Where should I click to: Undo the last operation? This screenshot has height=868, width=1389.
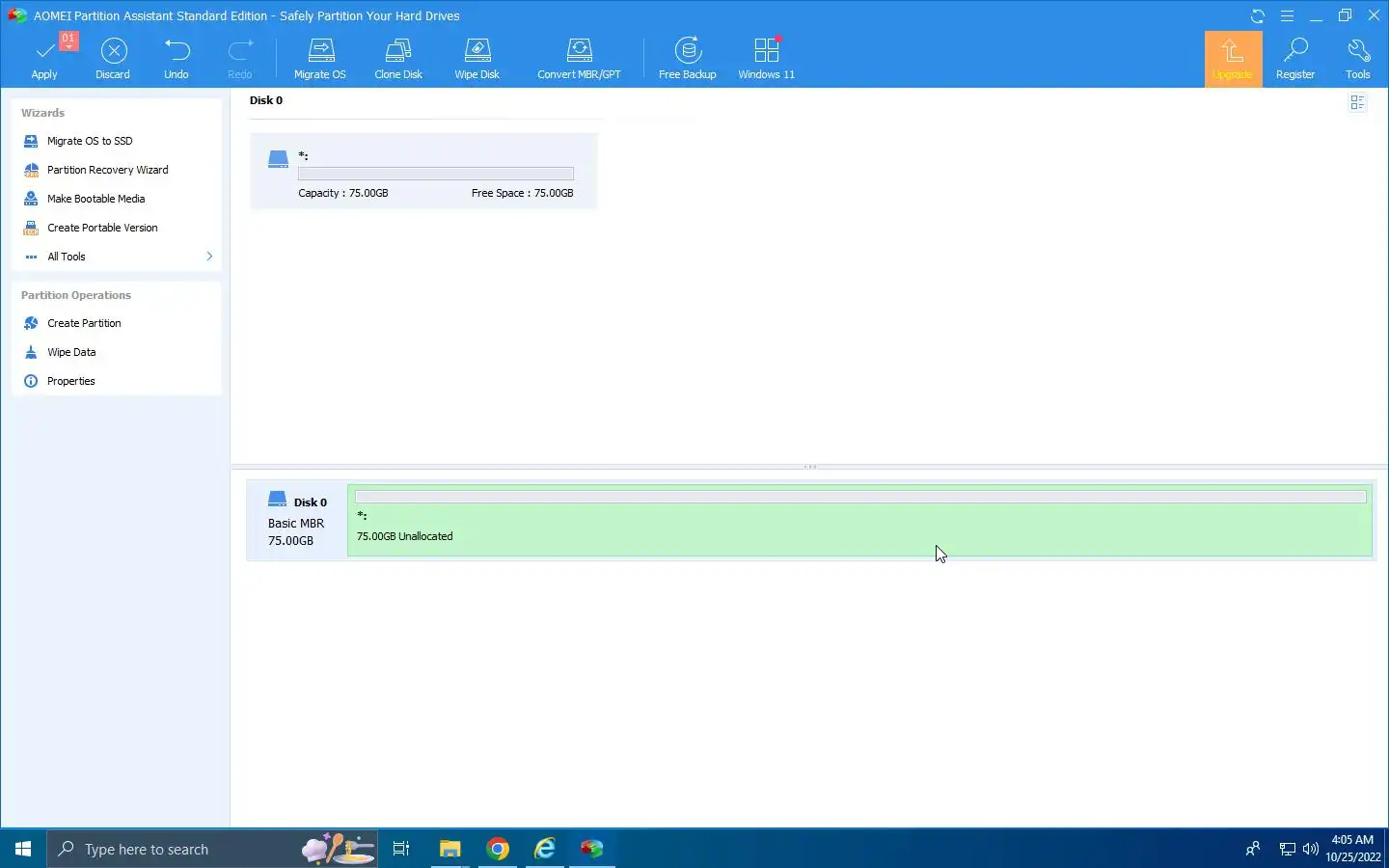point(177,59)
